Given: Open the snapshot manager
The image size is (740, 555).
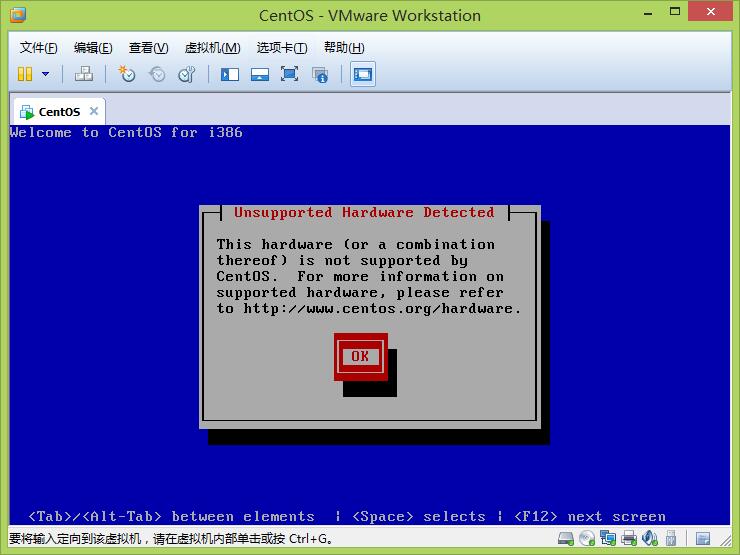Looking at the screenshot, I should (186, 74).
